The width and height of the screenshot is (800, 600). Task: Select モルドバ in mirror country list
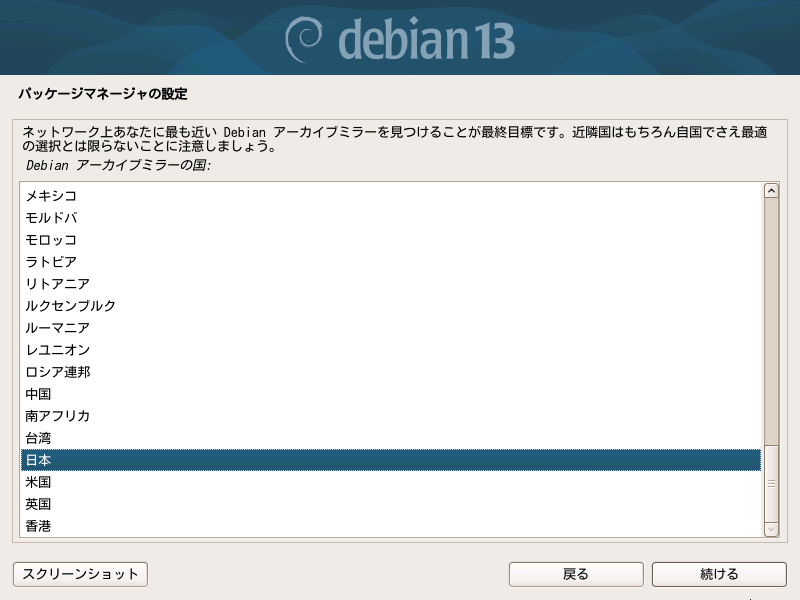tap(391, 218)
